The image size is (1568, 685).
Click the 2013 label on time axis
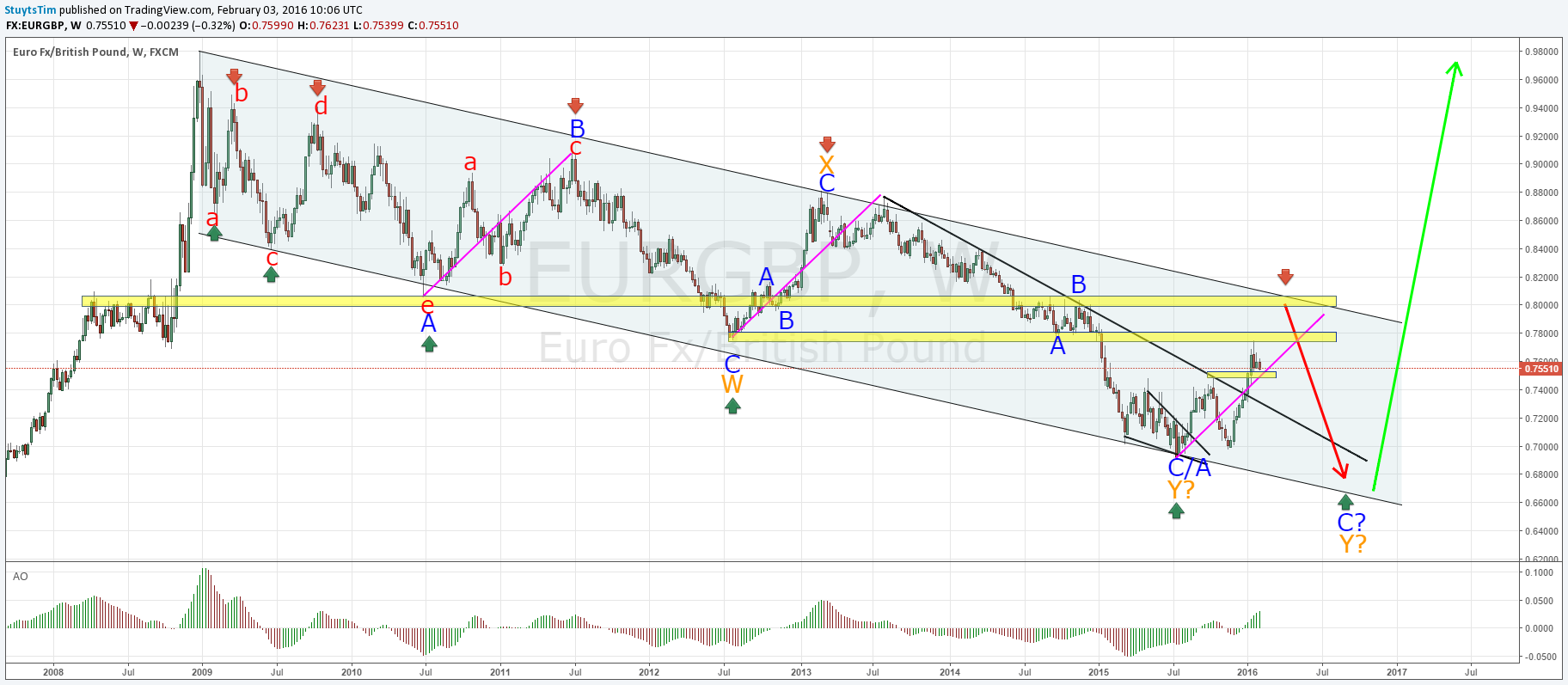point(801,672)
